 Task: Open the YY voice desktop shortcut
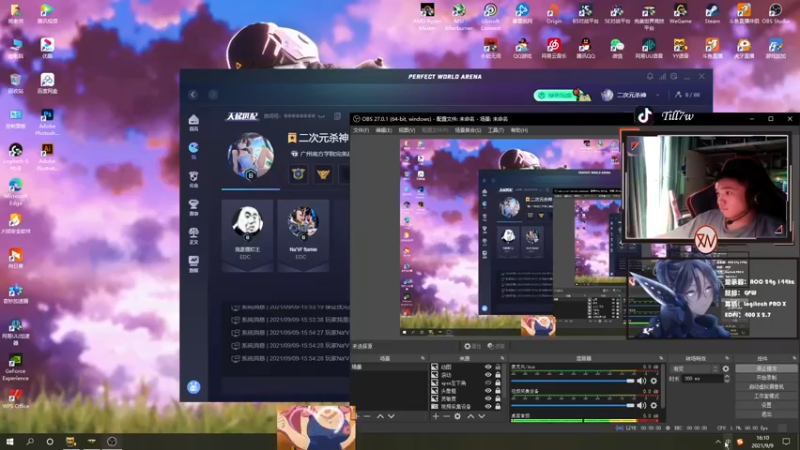coord(680,49)
